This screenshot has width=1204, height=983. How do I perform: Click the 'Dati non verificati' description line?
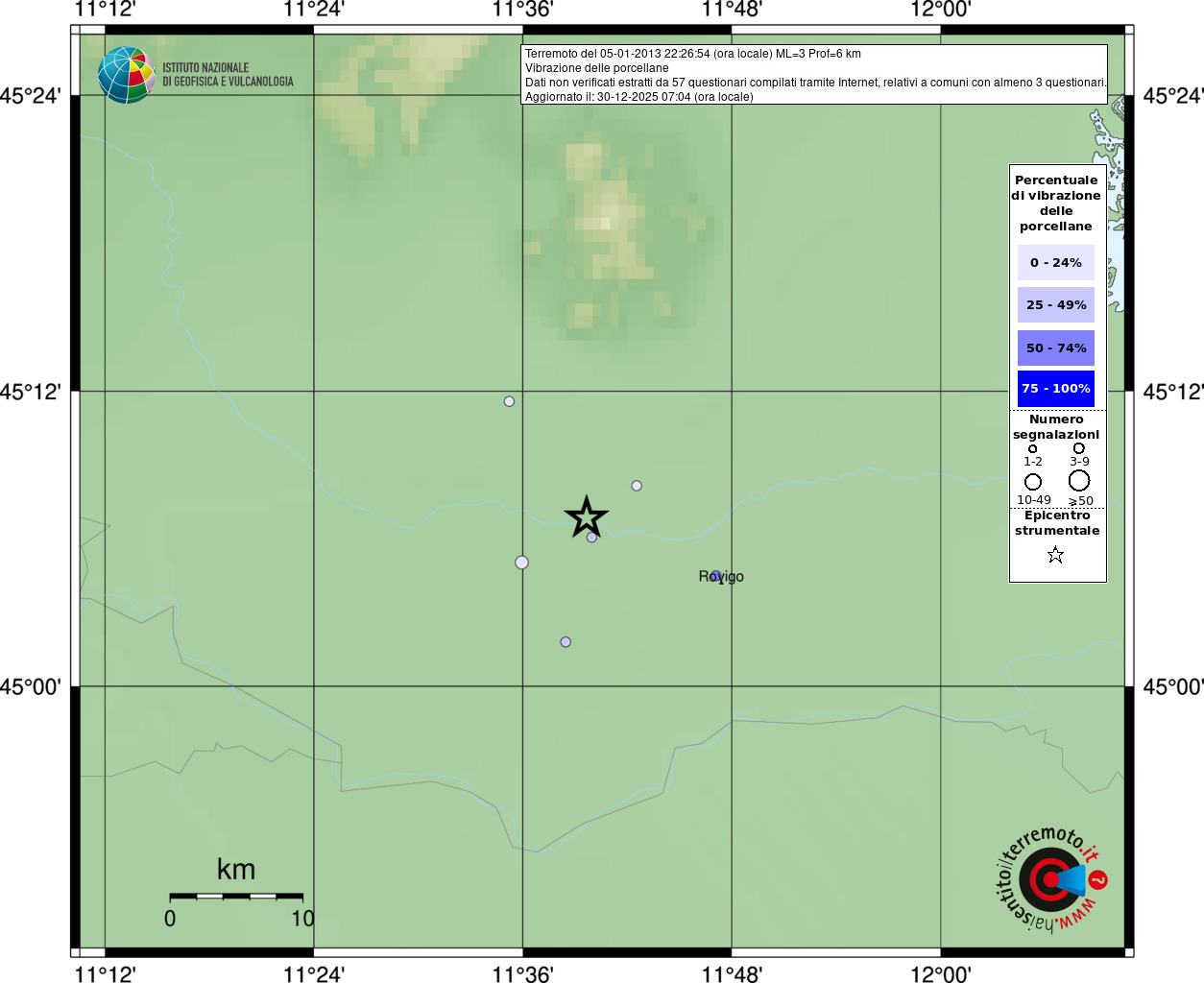815,83
